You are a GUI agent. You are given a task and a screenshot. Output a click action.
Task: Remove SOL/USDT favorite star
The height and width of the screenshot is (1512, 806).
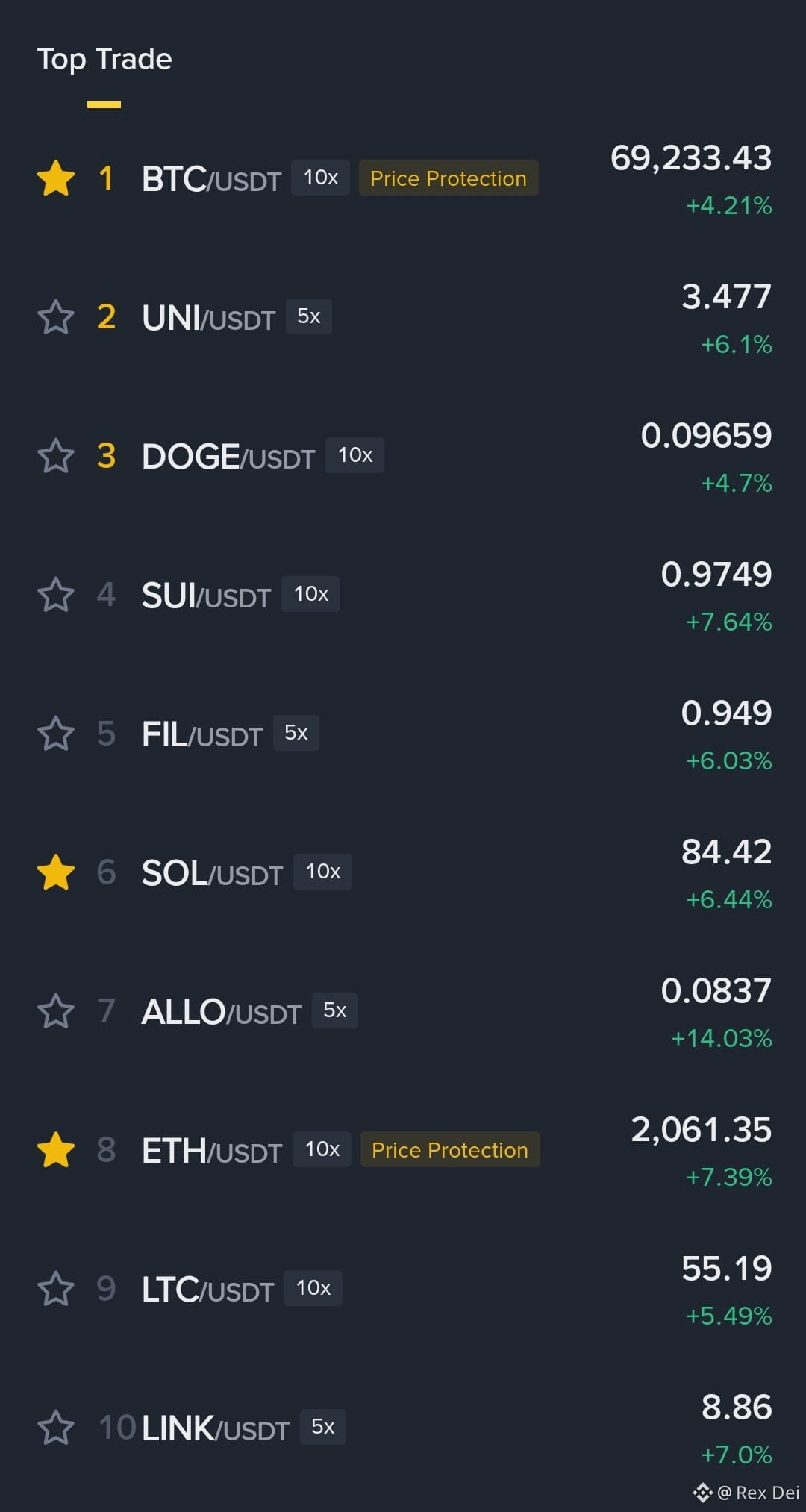[56, 872]
